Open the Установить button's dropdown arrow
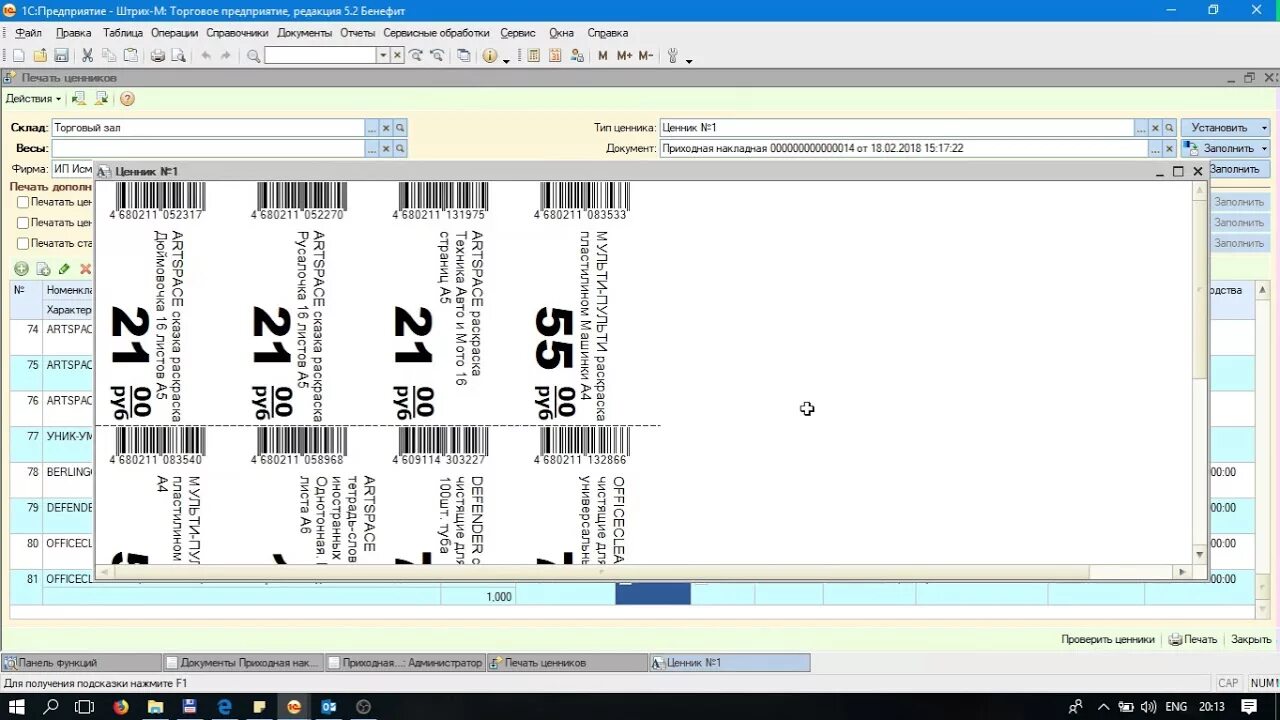The width and height of the screenshot is (1280, 720). point(1263,128)
